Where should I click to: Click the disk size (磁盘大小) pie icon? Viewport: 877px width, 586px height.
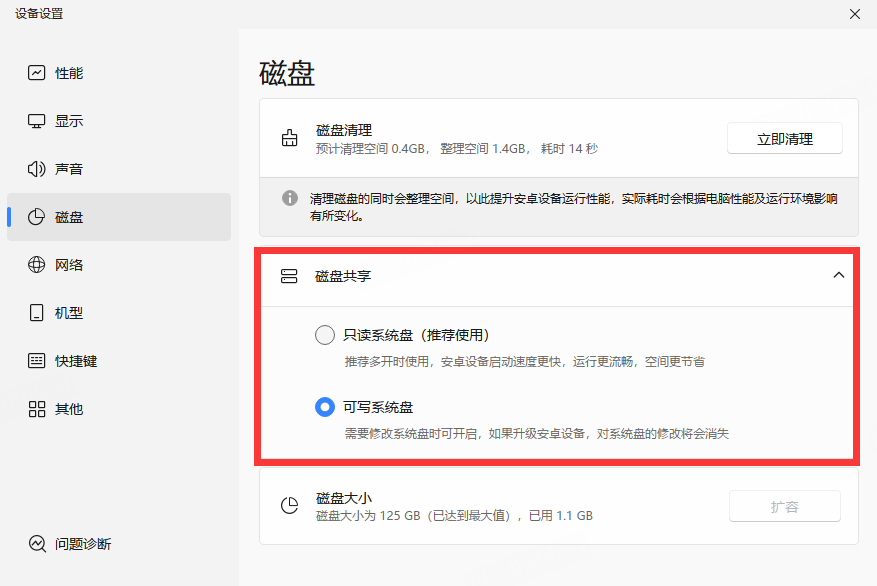290,506
